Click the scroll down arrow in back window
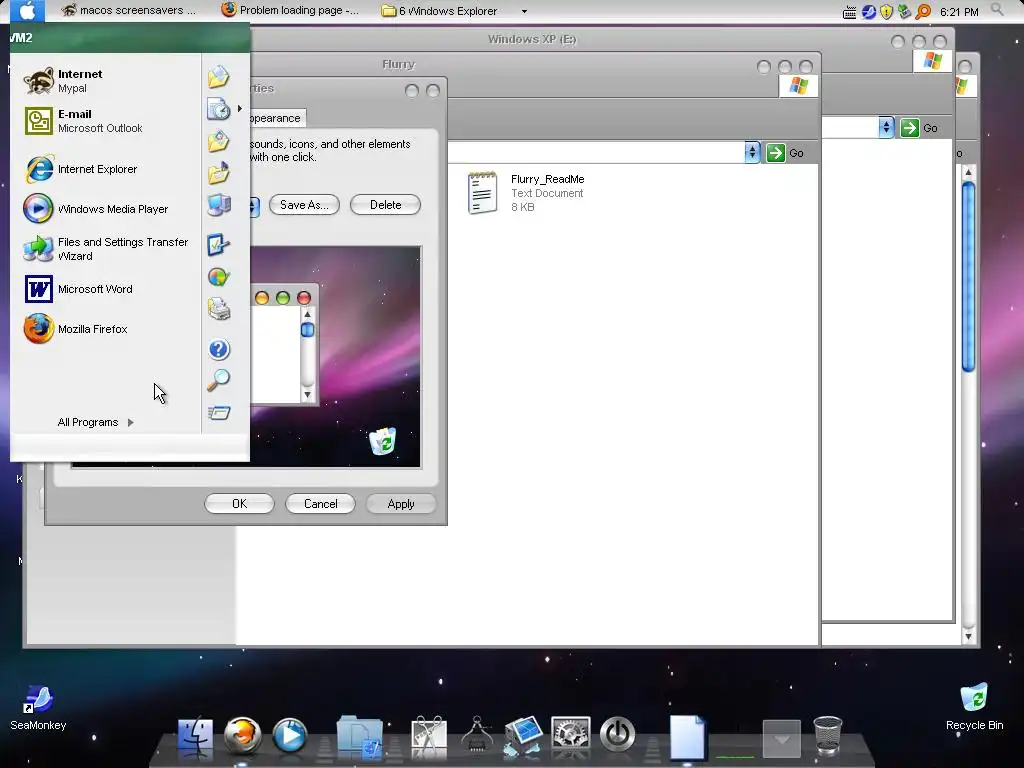The height and width of the screenshot is (768, 1024). pos(968,635)
